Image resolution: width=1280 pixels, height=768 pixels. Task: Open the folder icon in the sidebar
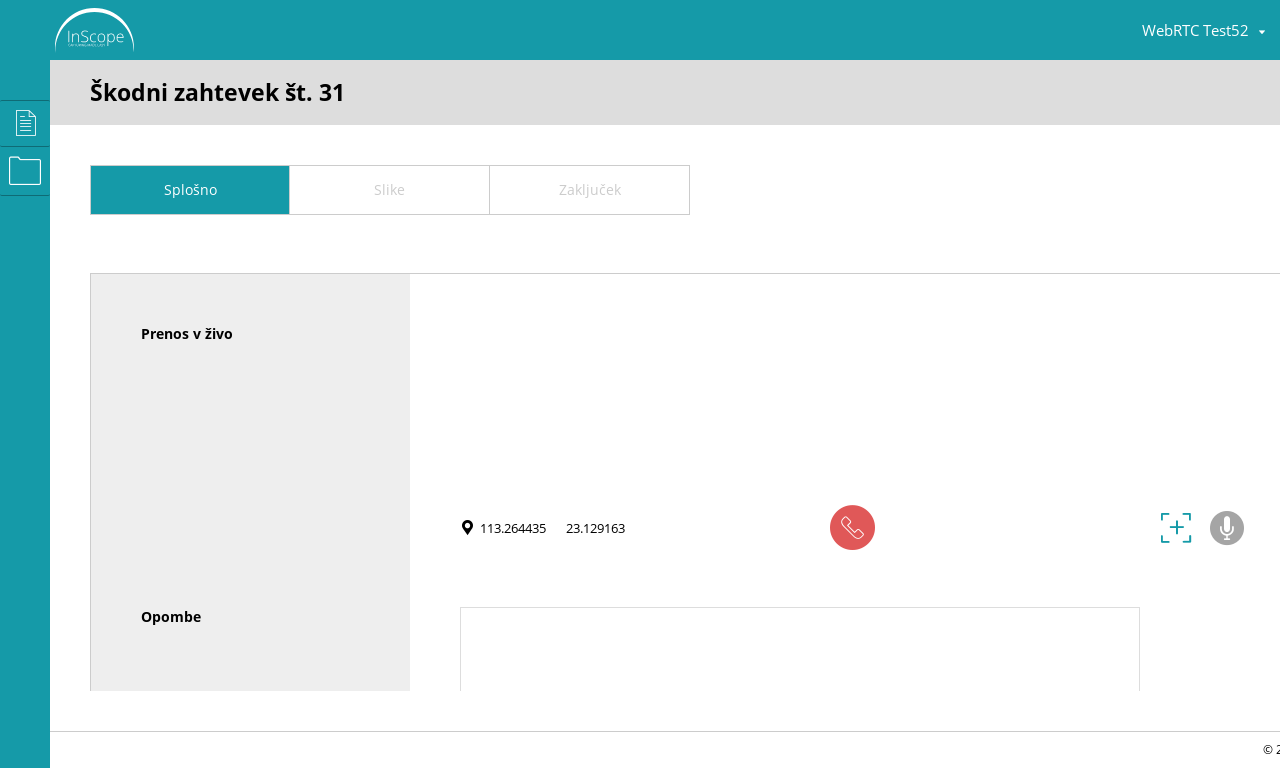25,171
